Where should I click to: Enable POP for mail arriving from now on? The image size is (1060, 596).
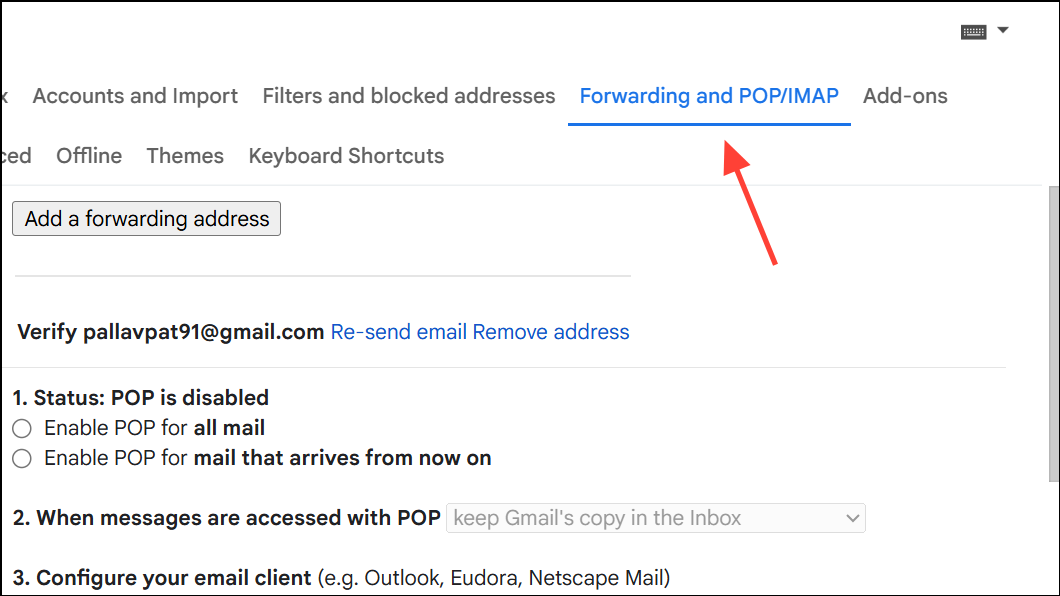point(22,459)
